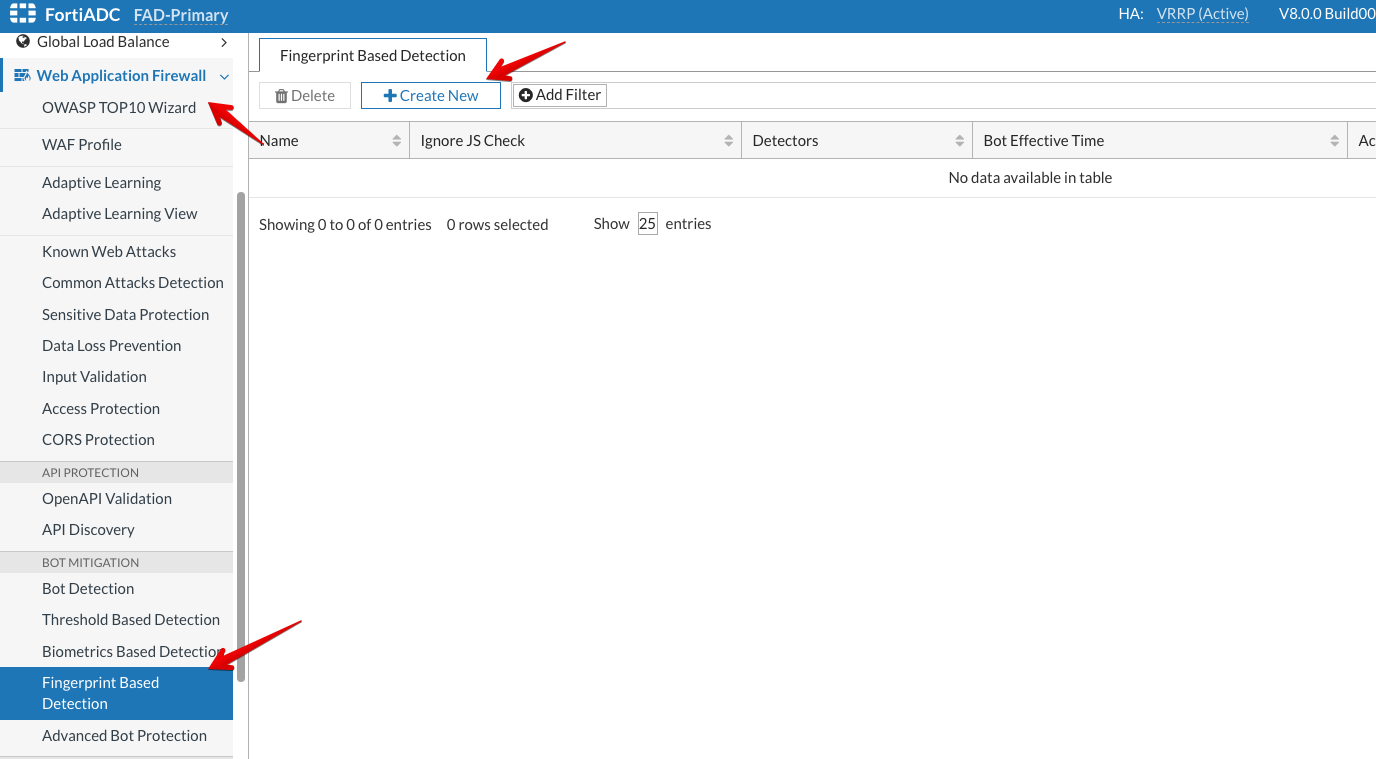Image resolution: width=1376 pixels, height=759 pixels.
Task: Click the Web Application Firewall icon
Action: click(22, 76)
